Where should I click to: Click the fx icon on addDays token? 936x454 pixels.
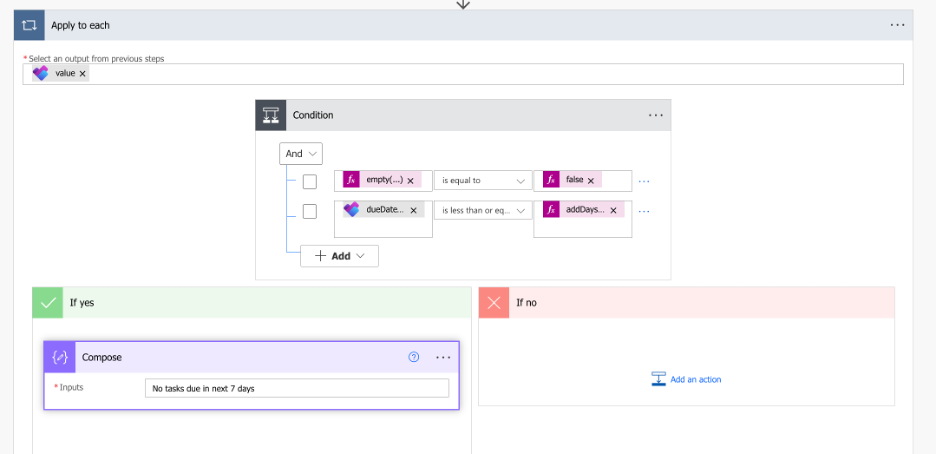coord(551,209)
